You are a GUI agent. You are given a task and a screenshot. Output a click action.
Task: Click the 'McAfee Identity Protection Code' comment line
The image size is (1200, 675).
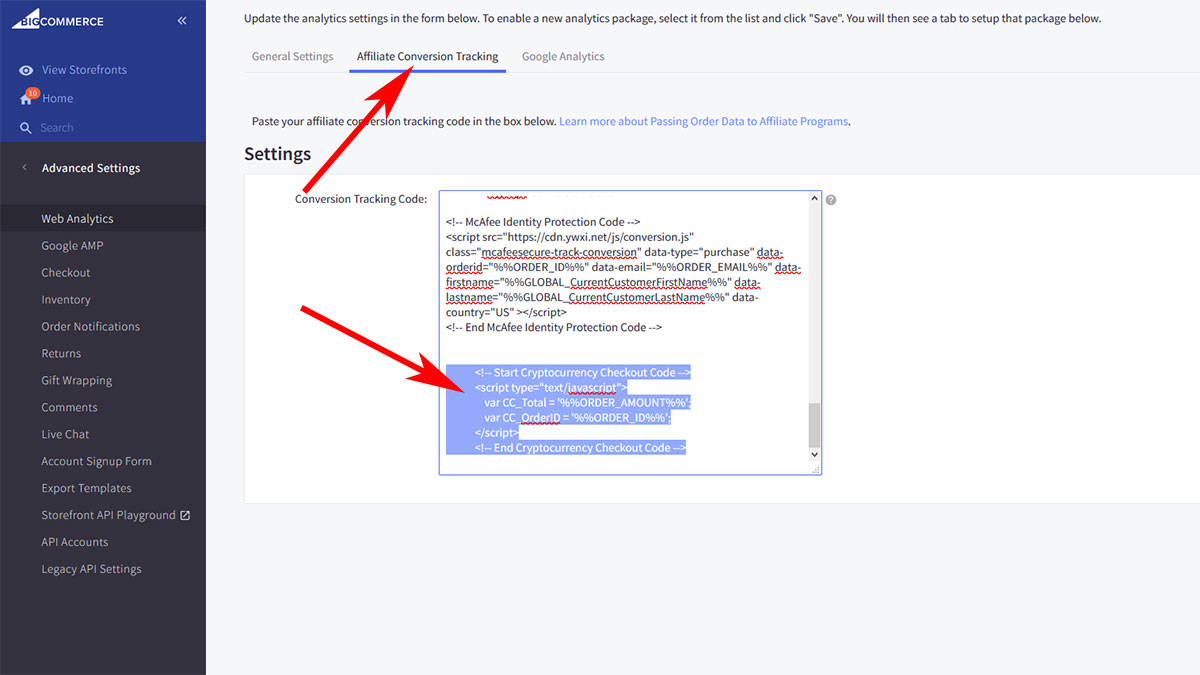[543, 222]
